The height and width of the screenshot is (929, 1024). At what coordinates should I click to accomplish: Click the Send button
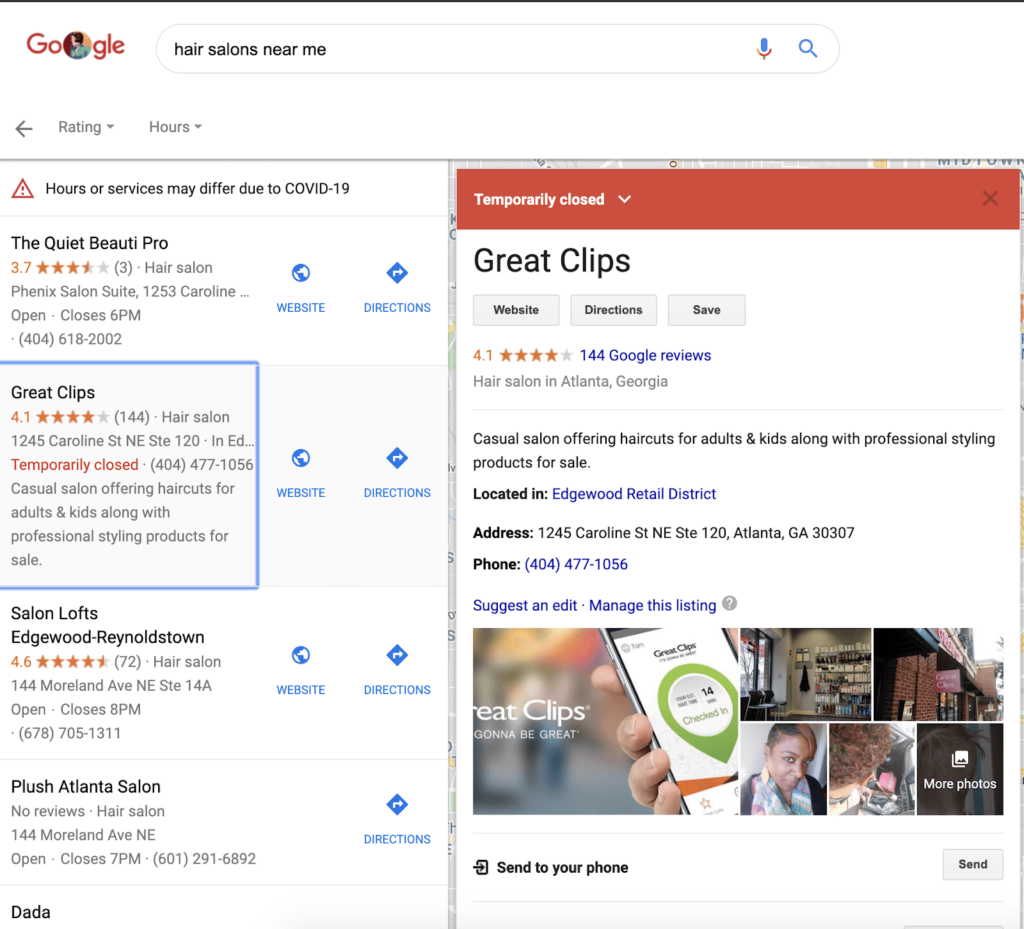(972, 864)
